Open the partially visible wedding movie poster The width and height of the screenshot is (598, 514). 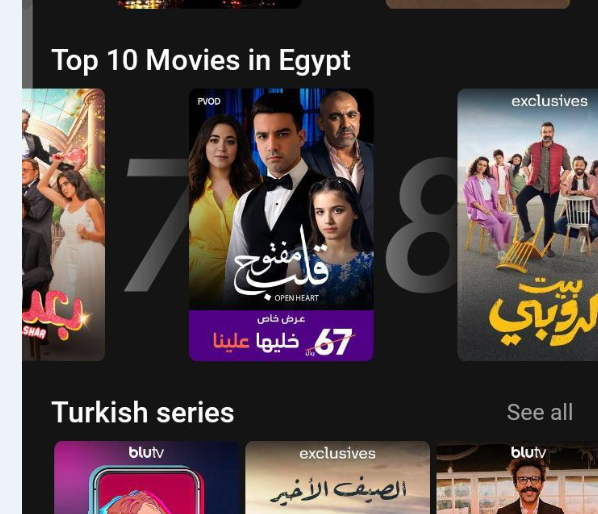coord(64,225)
